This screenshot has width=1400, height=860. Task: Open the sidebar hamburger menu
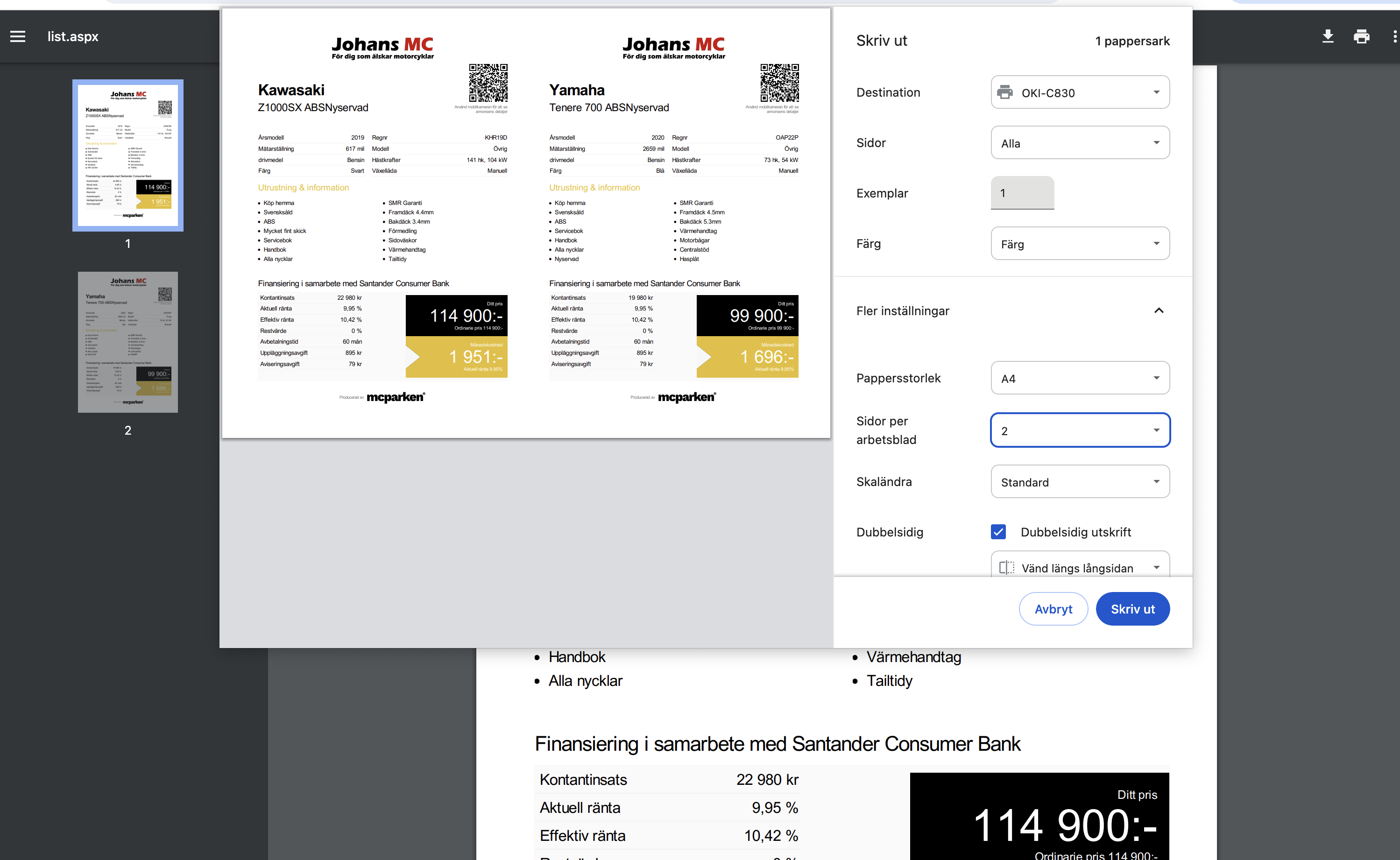coord(18,36)
